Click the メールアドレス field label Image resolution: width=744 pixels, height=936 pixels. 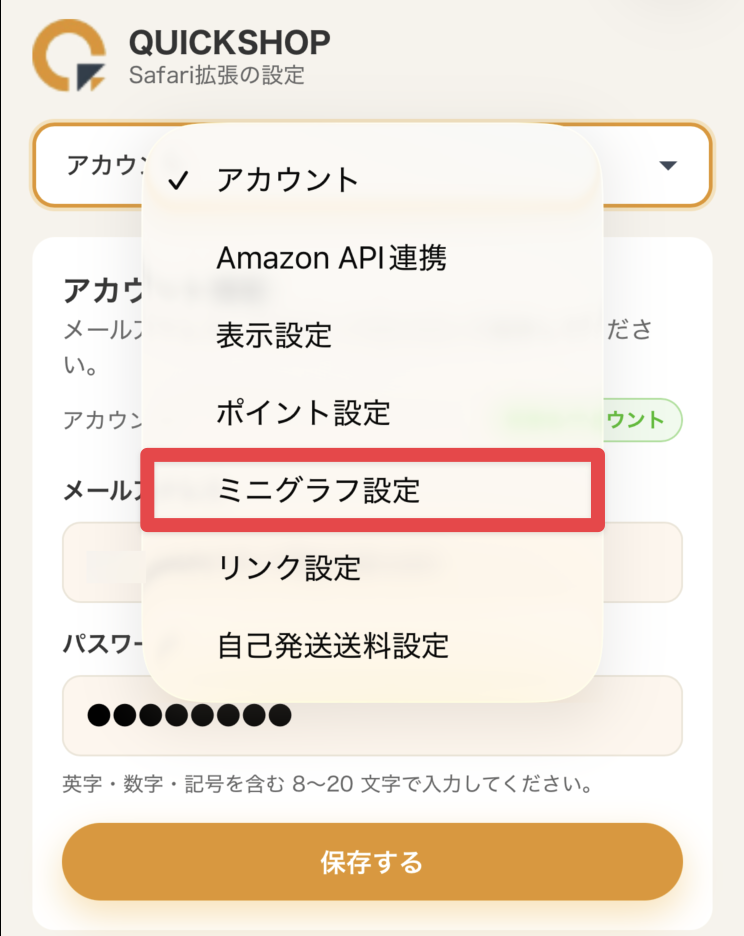[x=100, y=490]
